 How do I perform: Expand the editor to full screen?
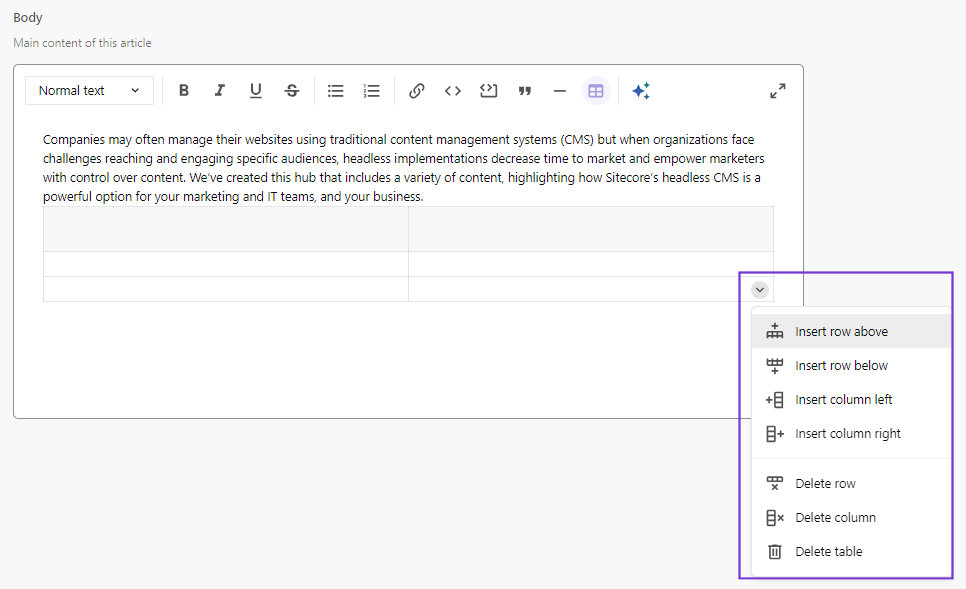click(x=777, y=91)
